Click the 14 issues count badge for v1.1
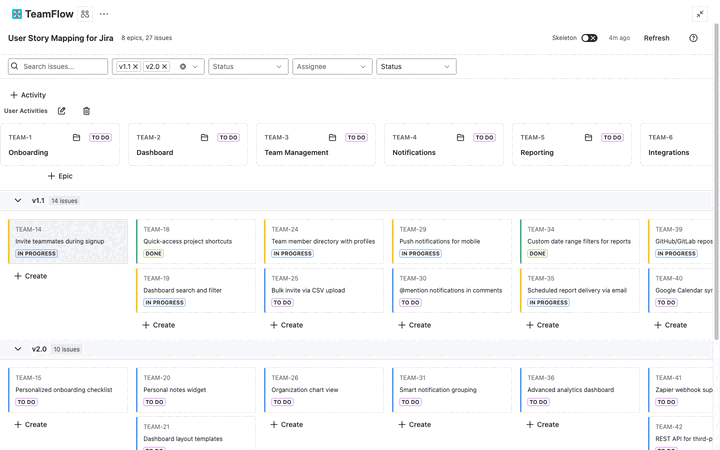Screen dimensions: 720x450 click(x=64, y=201)
